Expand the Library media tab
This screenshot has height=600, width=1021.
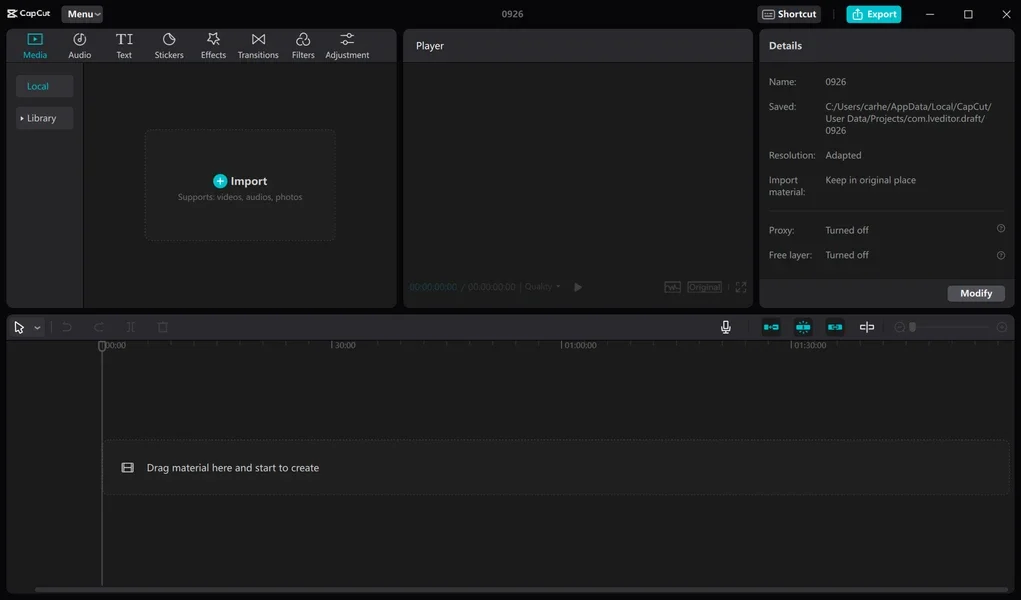coord(43,117)
